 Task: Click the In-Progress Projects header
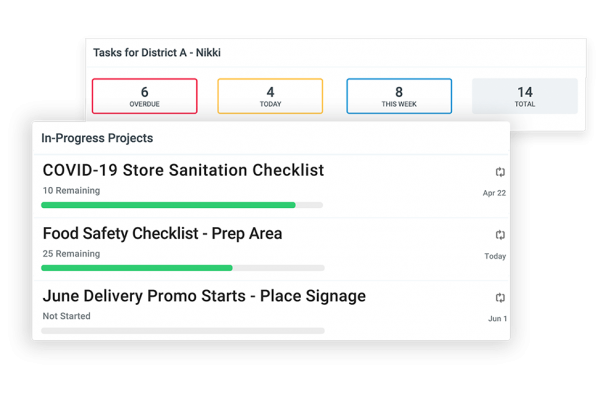(x=97, y=138)
